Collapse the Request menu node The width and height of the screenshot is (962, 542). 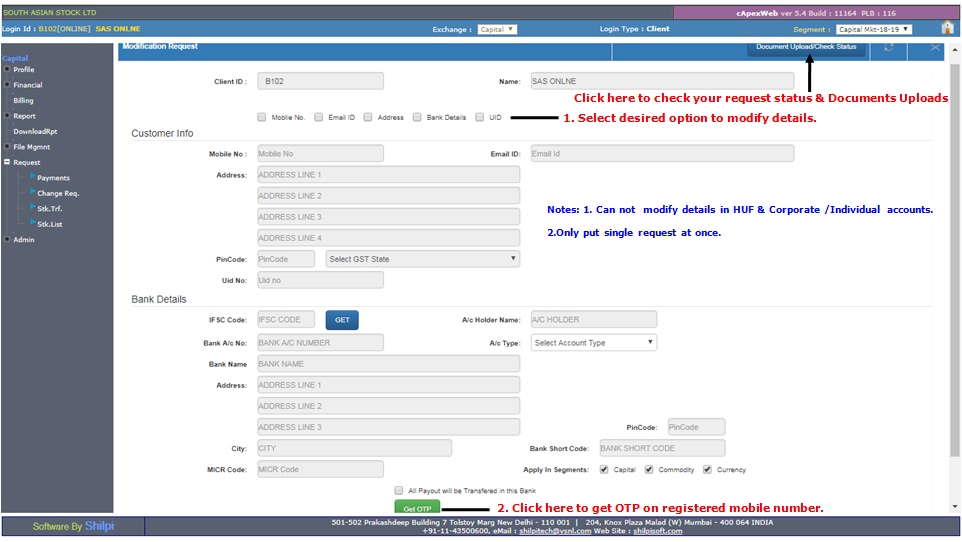pyautogui.click(x=7, y=162)
